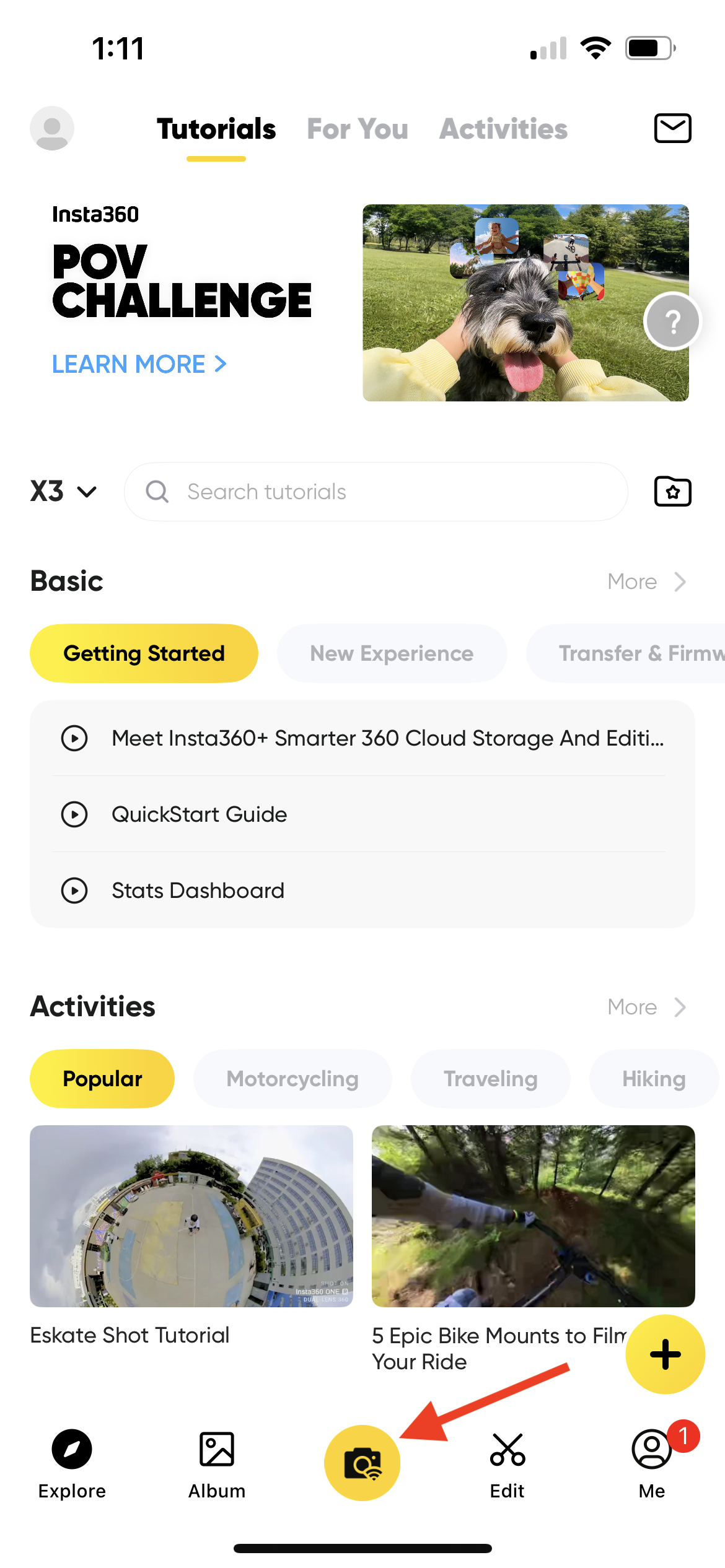This screenshot has width=725, height=1568.
Task: Play the QuickStart Guide tutorial
Action: pos(200,814)
